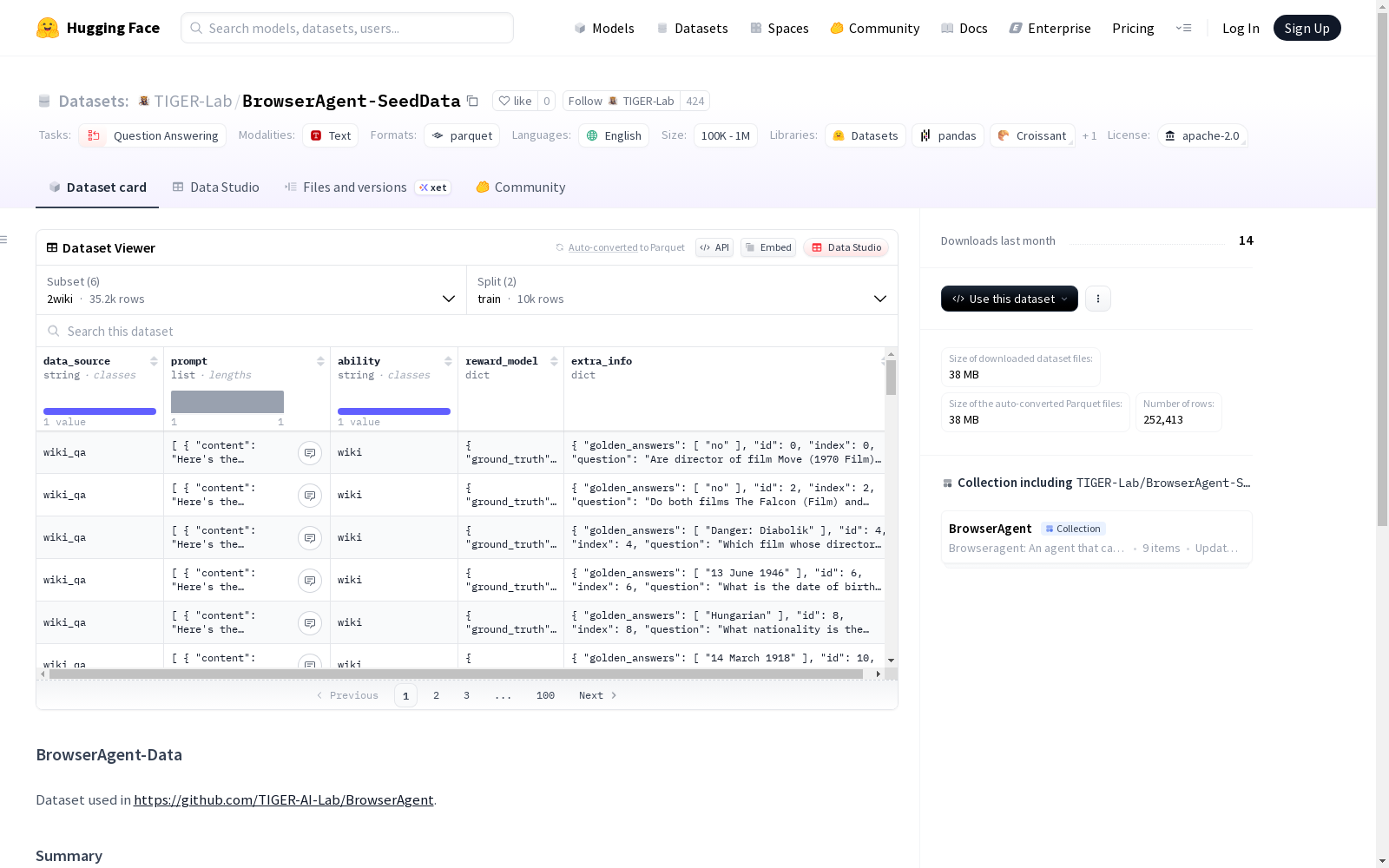Click the ability distribution bar
Image resolution: width=1389 pixels, height=868 pixels.
tap(394, 411)
